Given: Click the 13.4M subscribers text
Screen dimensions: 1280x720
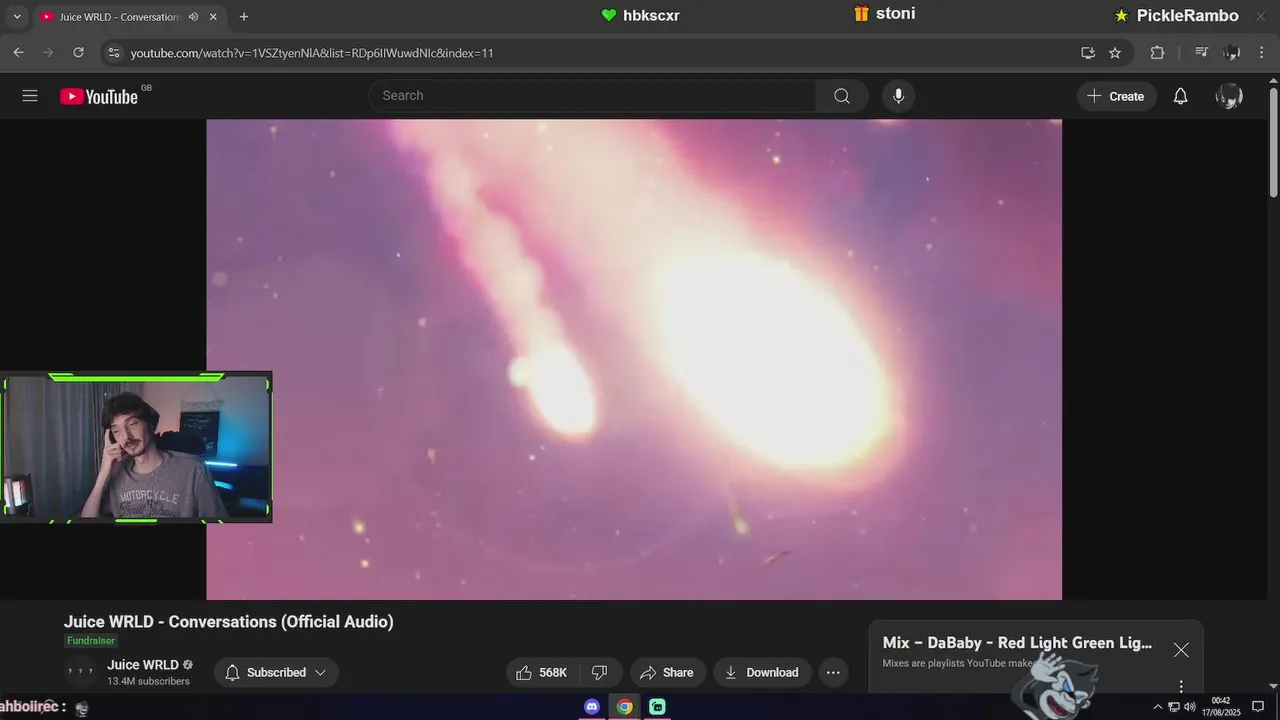Looking at the screenshot, I should 148,682.
